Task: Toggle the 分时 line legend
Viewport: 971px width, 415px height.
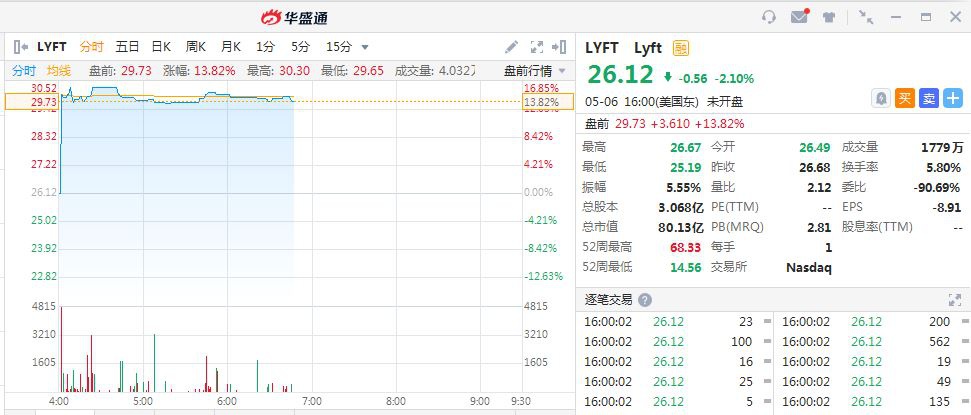Action: click(x=24, y=71)
